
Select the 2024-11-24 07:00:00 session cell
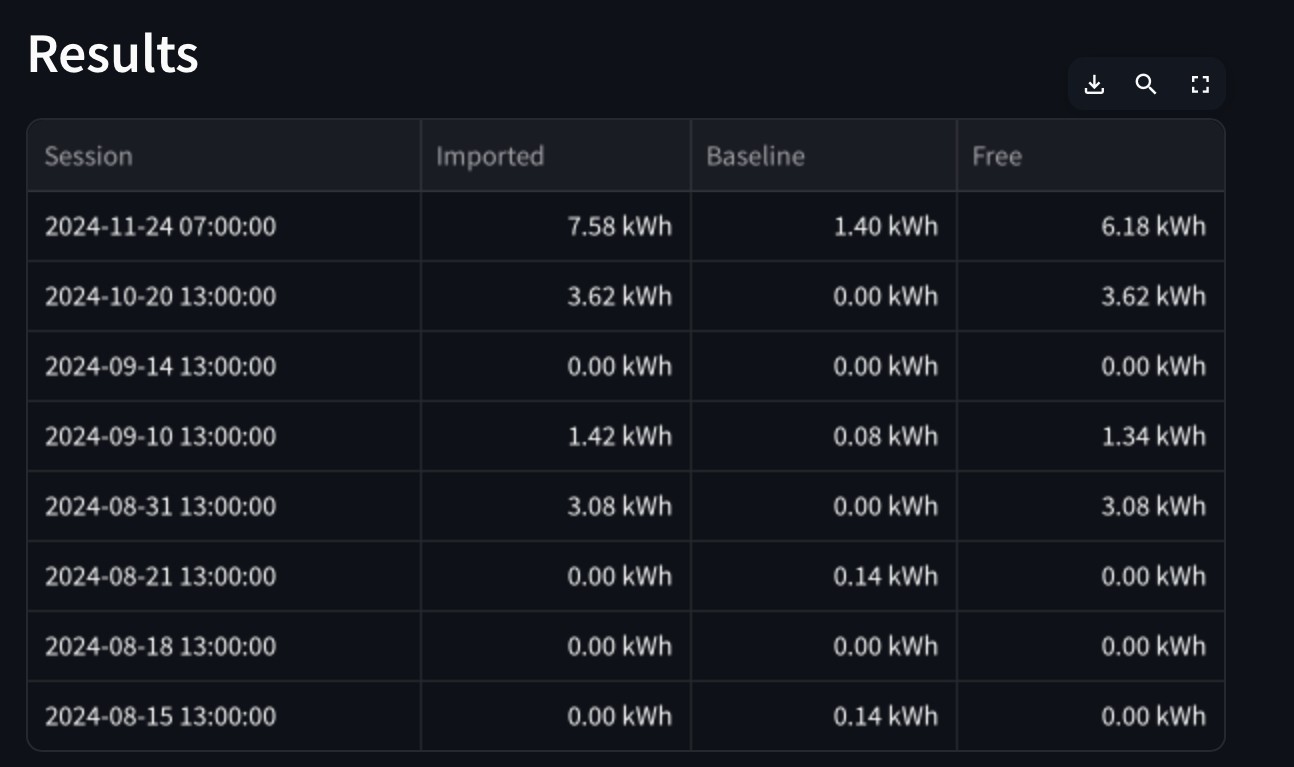pos(224,226)
